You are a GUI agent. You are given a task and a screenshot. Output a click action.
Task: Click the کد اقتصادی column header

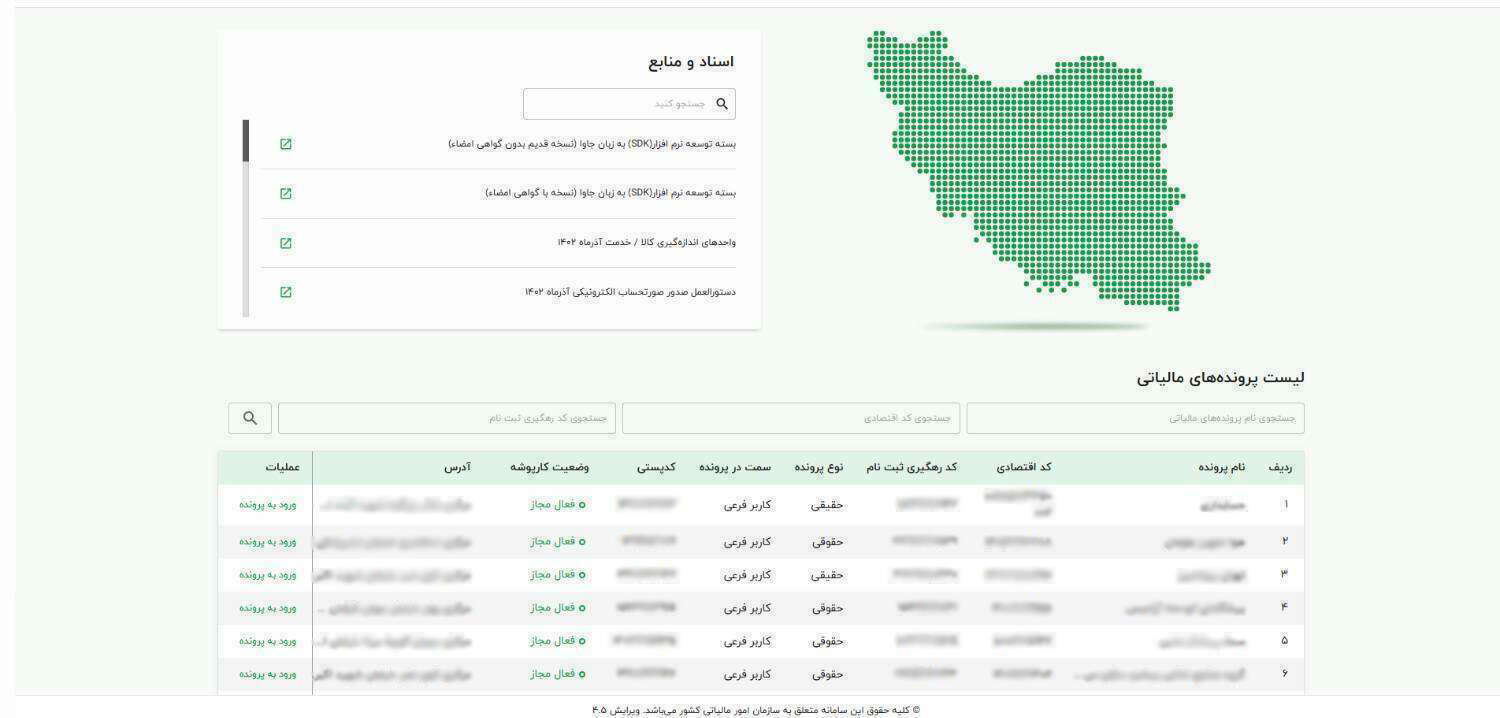(x=1024, y=467)
